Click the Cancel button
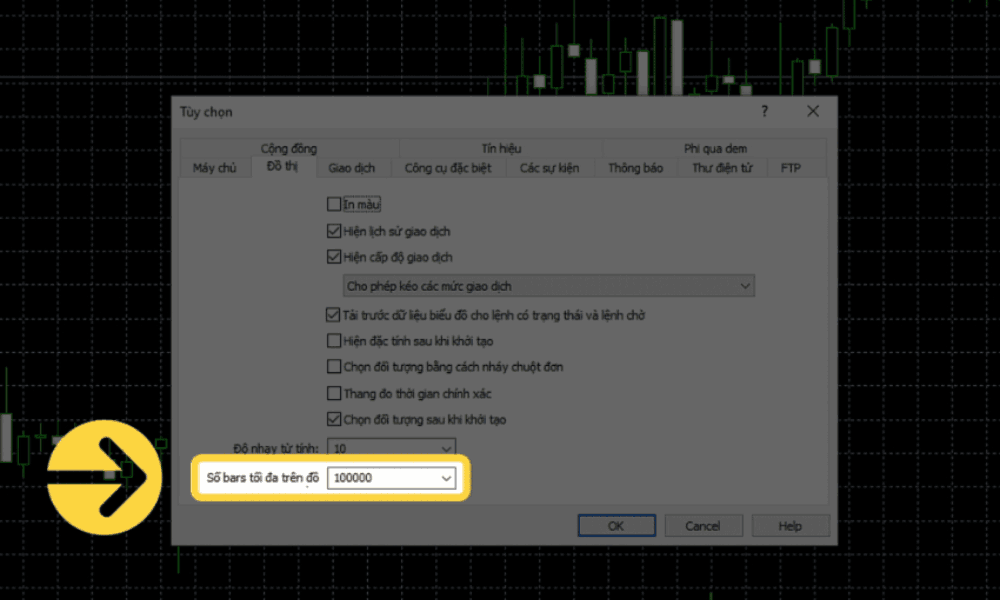The height and width of the screenshot is (600, 1000). (x=702, y=526)
